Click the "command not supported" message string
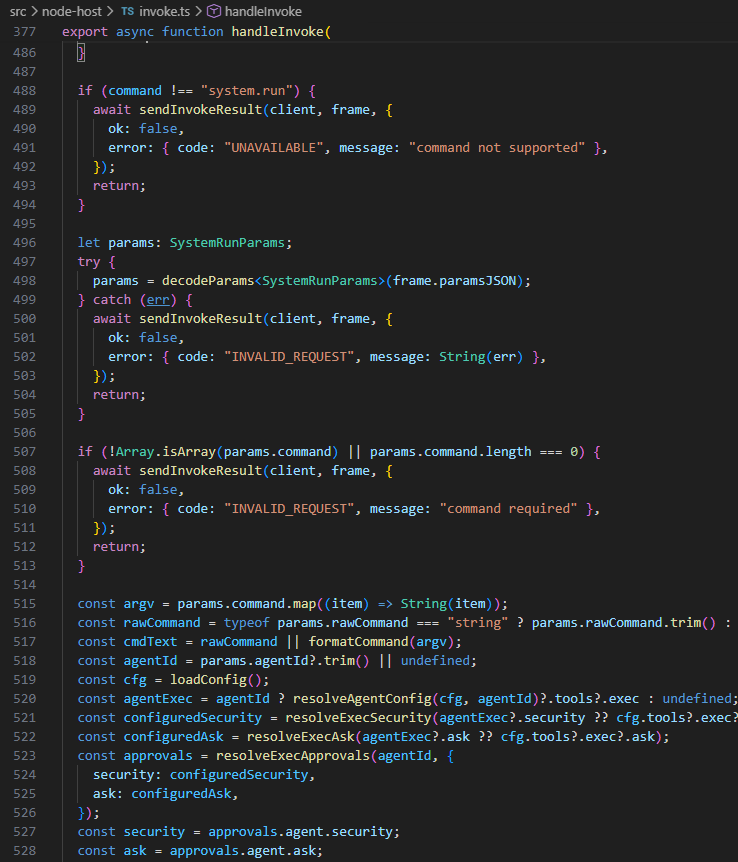The height and width of the screenshot is (862, 738). [x=497, y=148]
